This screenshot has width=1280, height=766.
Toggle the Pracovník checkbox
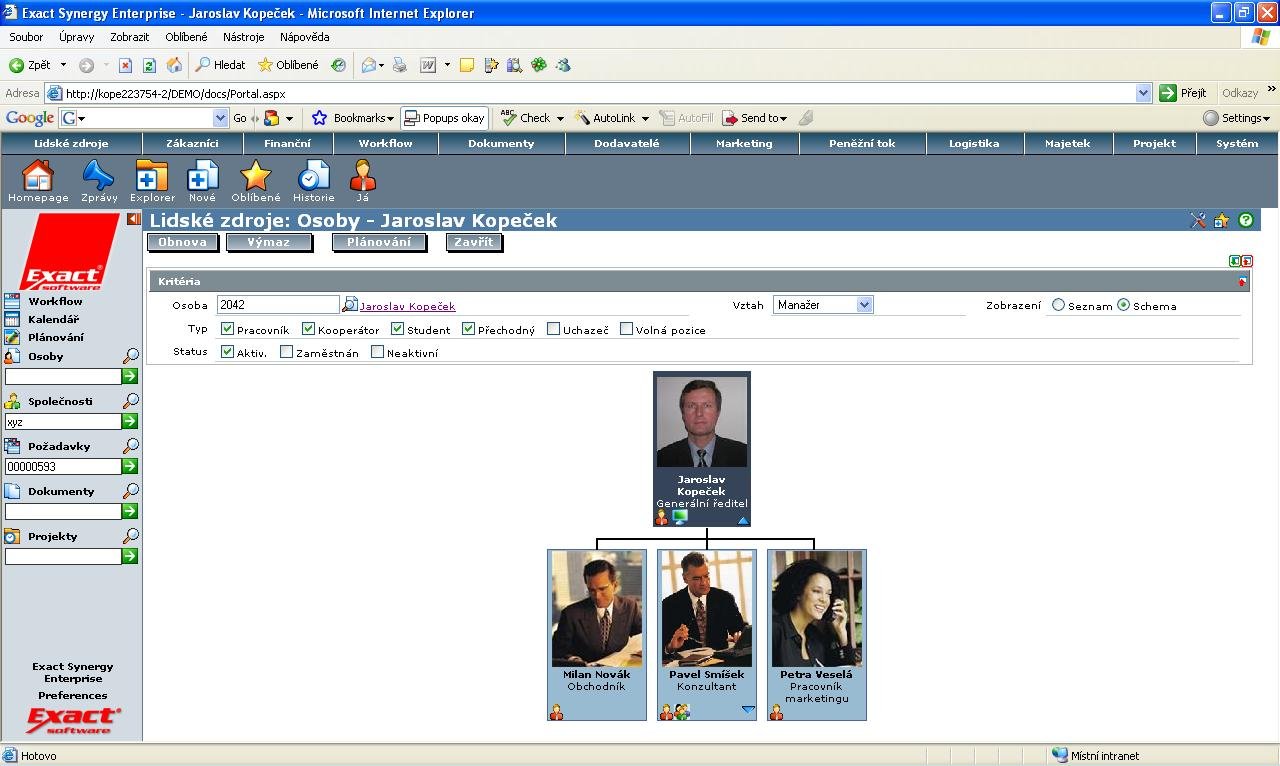pos(227,329)
